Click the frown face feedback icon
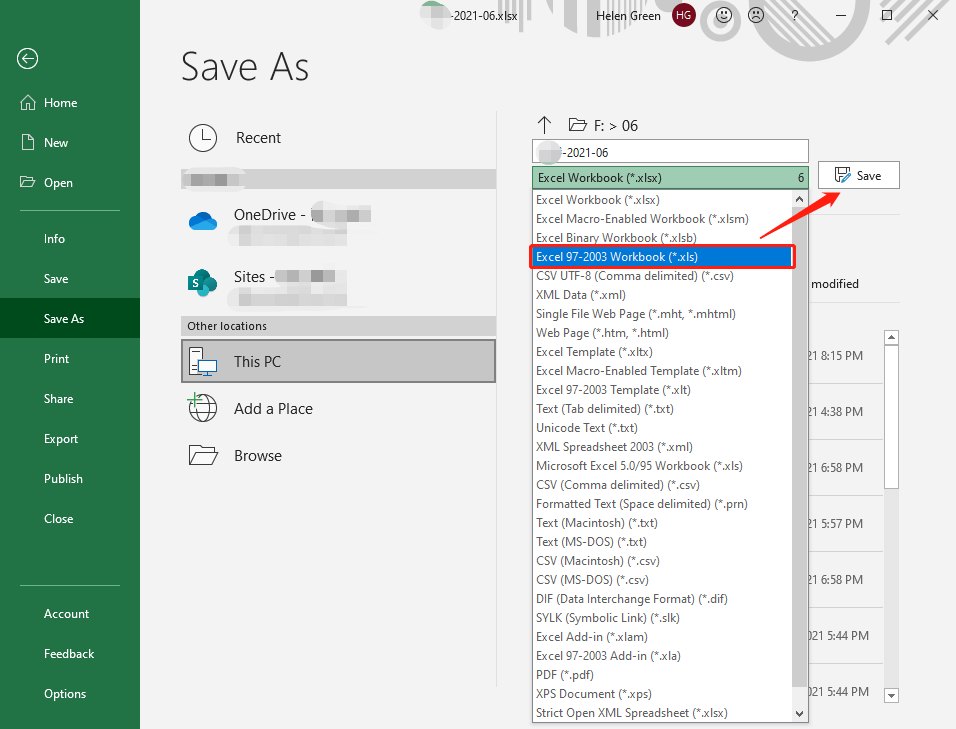956x729 pixels. pyautogui.click(x=756, y=16)
